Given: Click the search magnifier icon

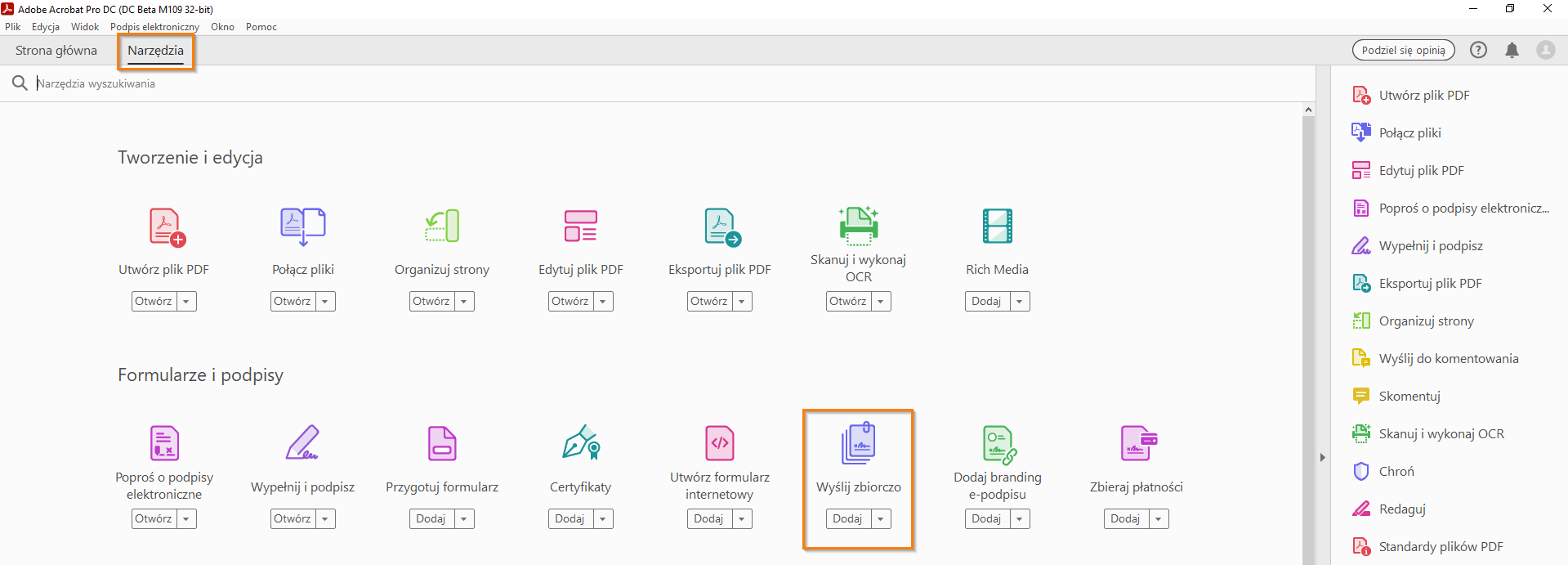Looking at the screenshot, I should pyautogui.click(x=20, y=83).
